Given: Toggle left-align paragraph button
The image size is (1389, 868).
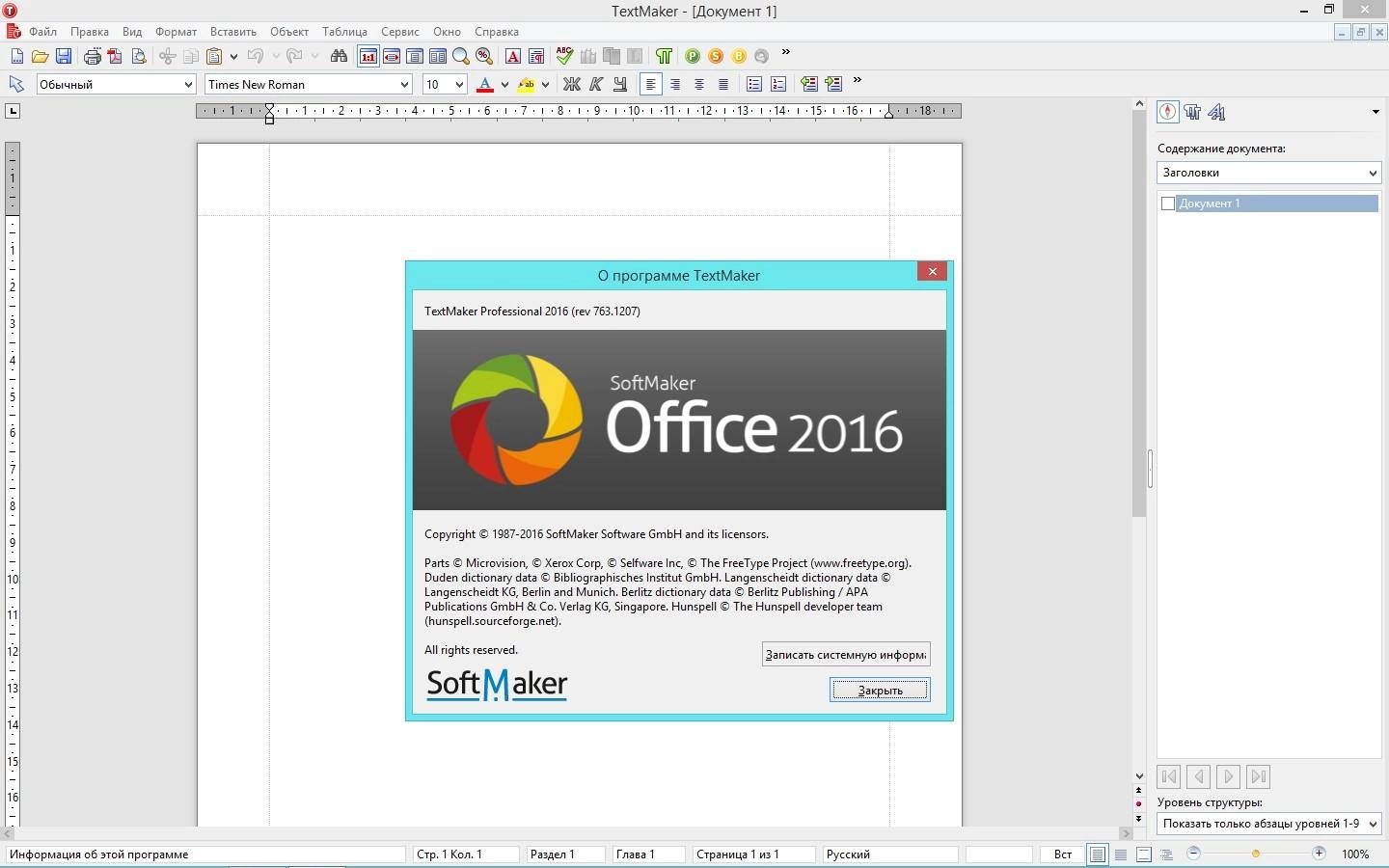Looking at the screenshot, I should point(651,85).
